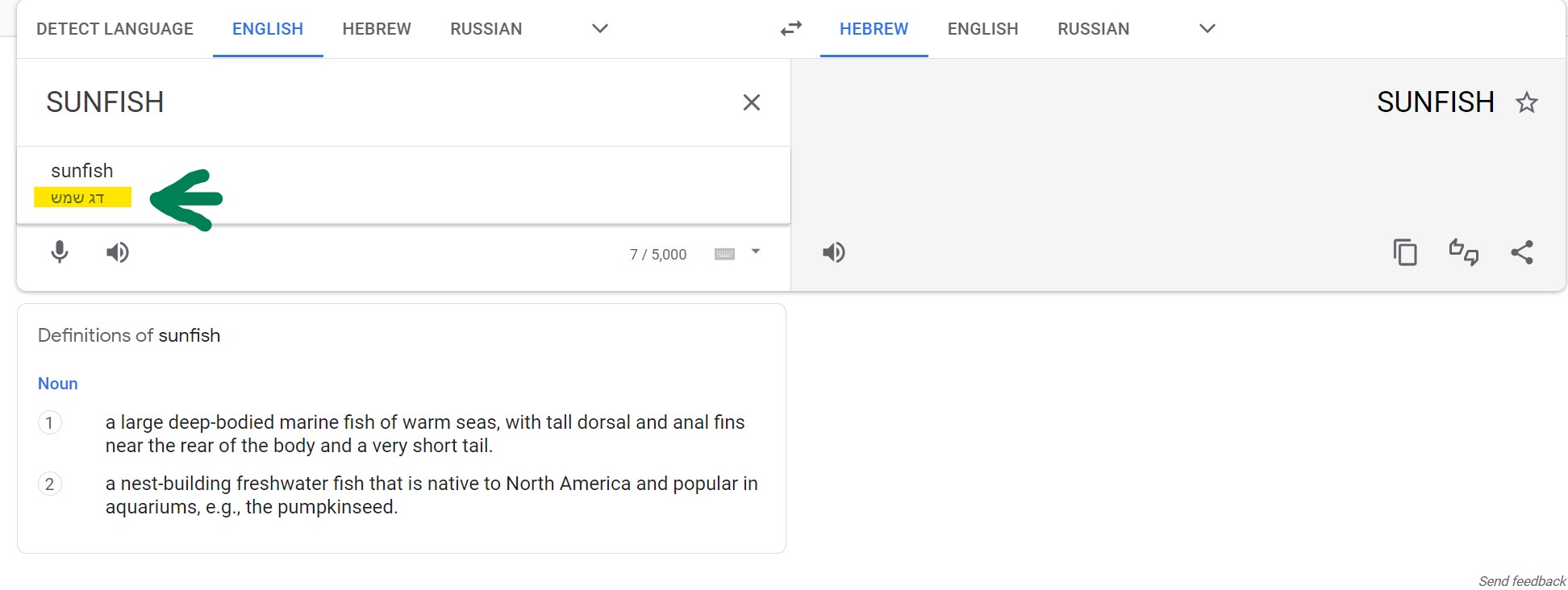Listen to source text with speaker icon

pos(118,252)
